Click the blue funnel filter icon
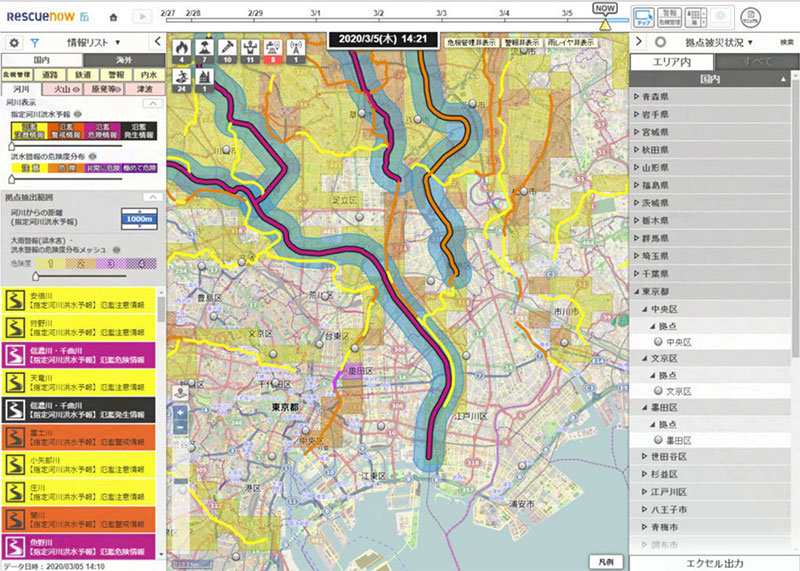 [x=35, y=43]
